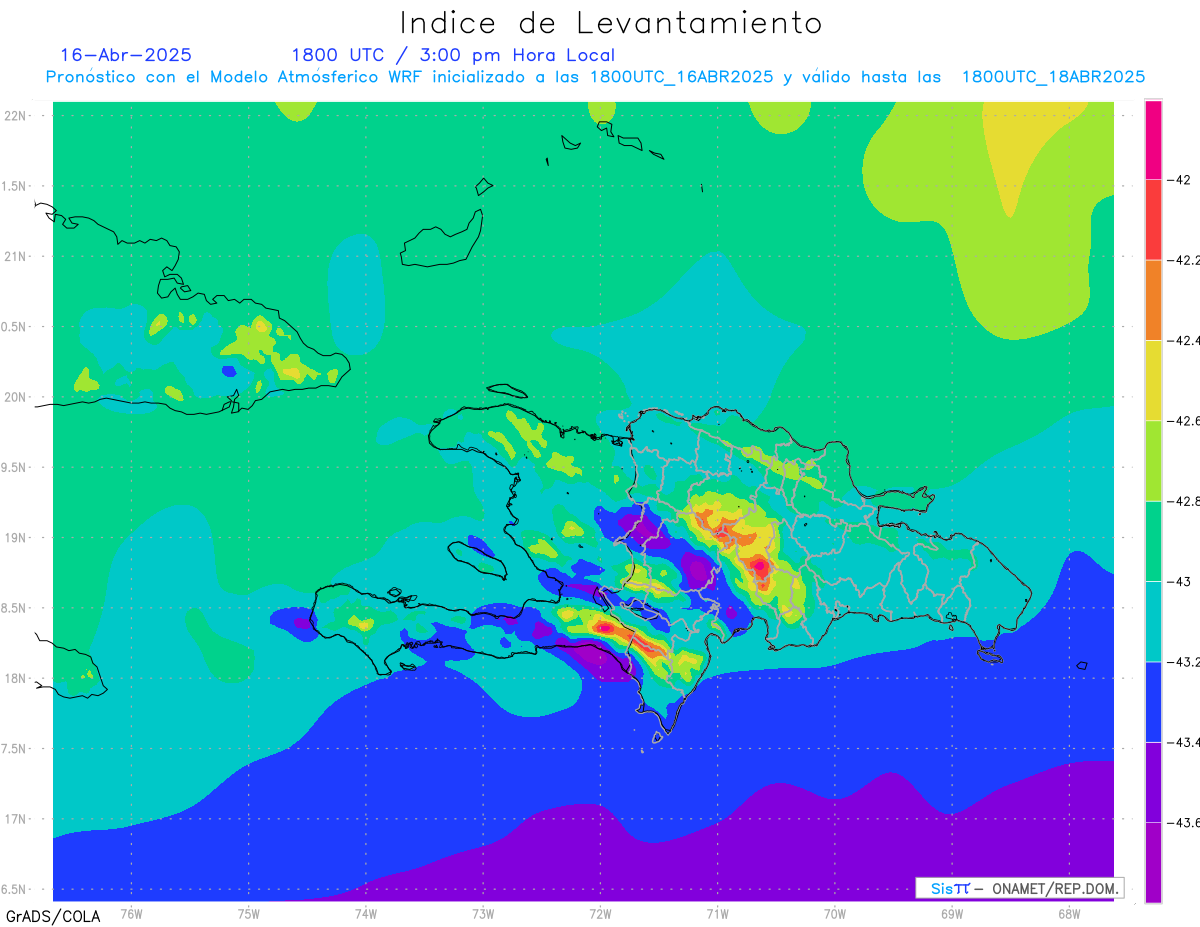Image resolution: width=1200 pixels, height=927 pixels.
Task: Click the '19N' latitude label
Action: coord(17,537)
